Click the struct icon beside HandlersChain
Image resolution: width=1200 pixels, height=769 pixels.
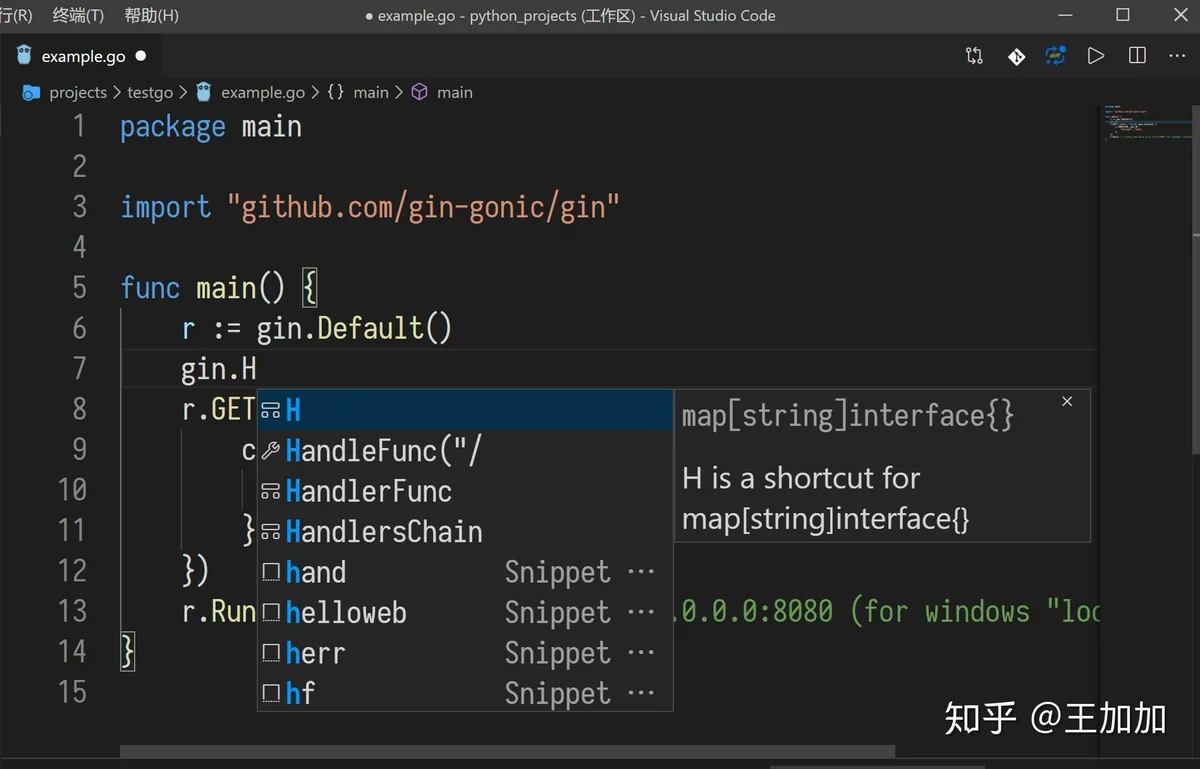(x=270, y=532)
